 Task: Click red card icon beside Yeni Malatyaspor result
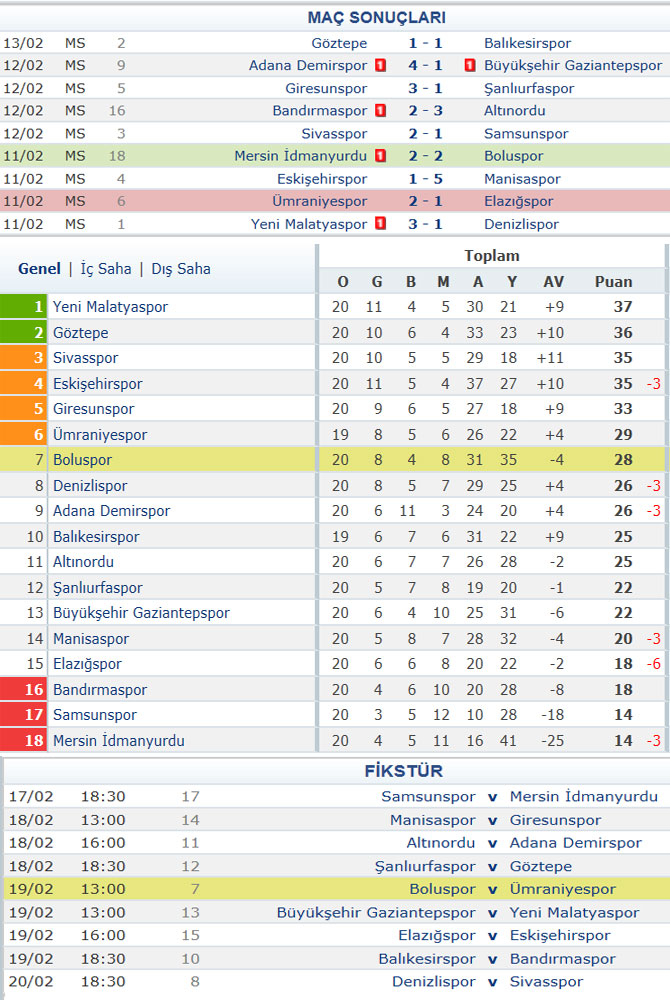coord(381,224)
